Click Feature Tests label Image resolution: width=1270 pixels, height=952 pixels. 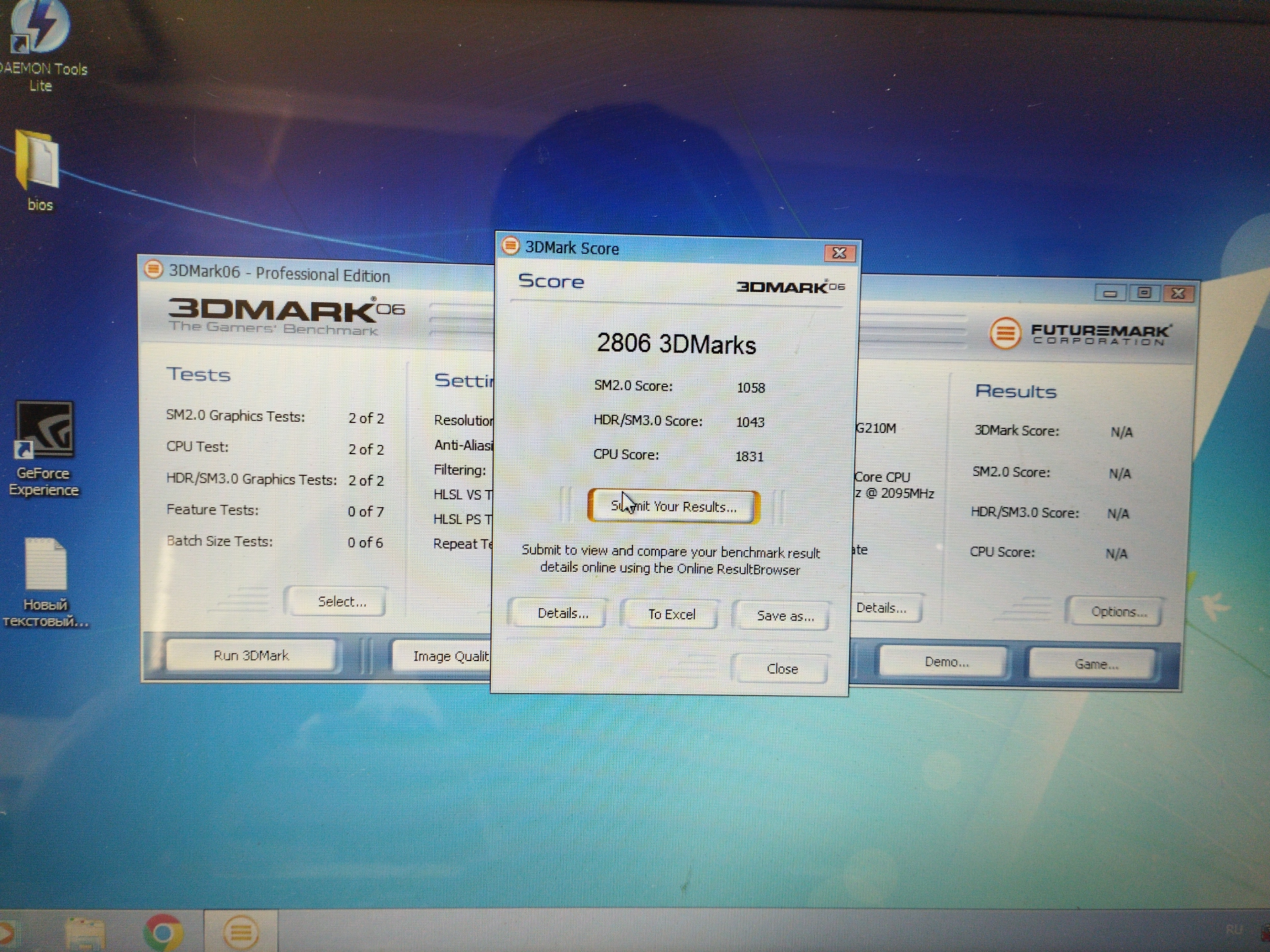tap(212, 510)
